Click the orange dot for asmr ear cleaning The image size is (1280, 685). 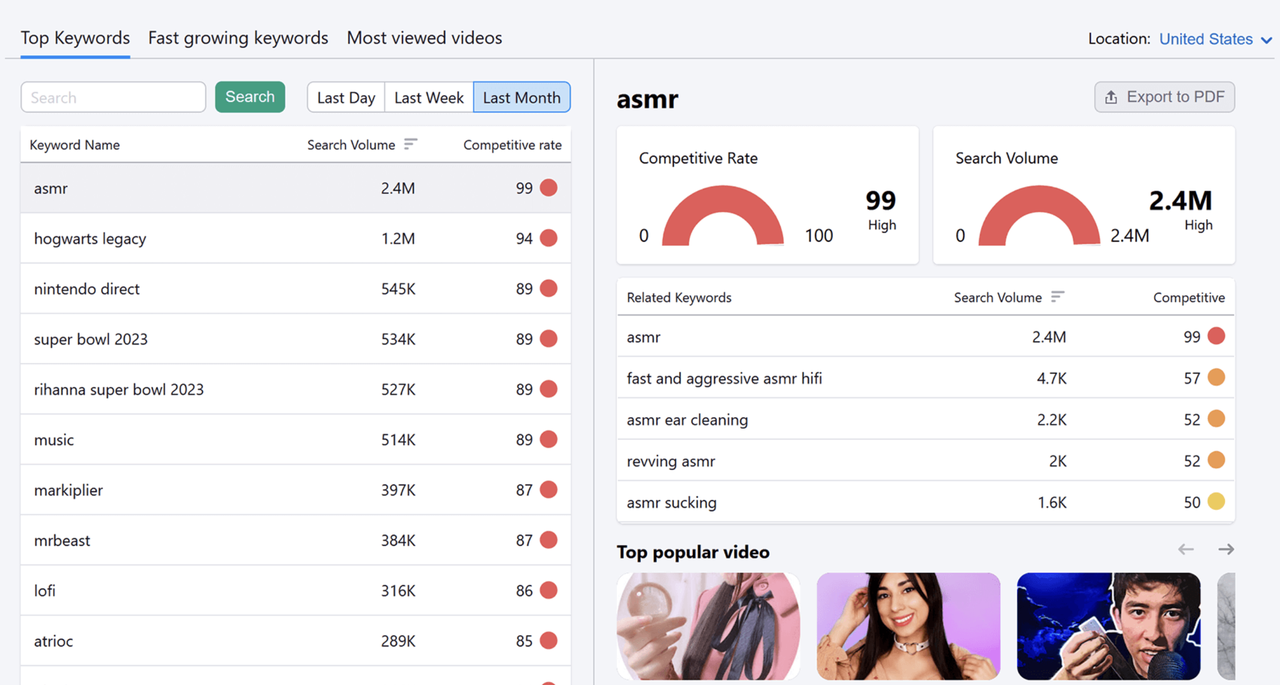coord(1216,419)
